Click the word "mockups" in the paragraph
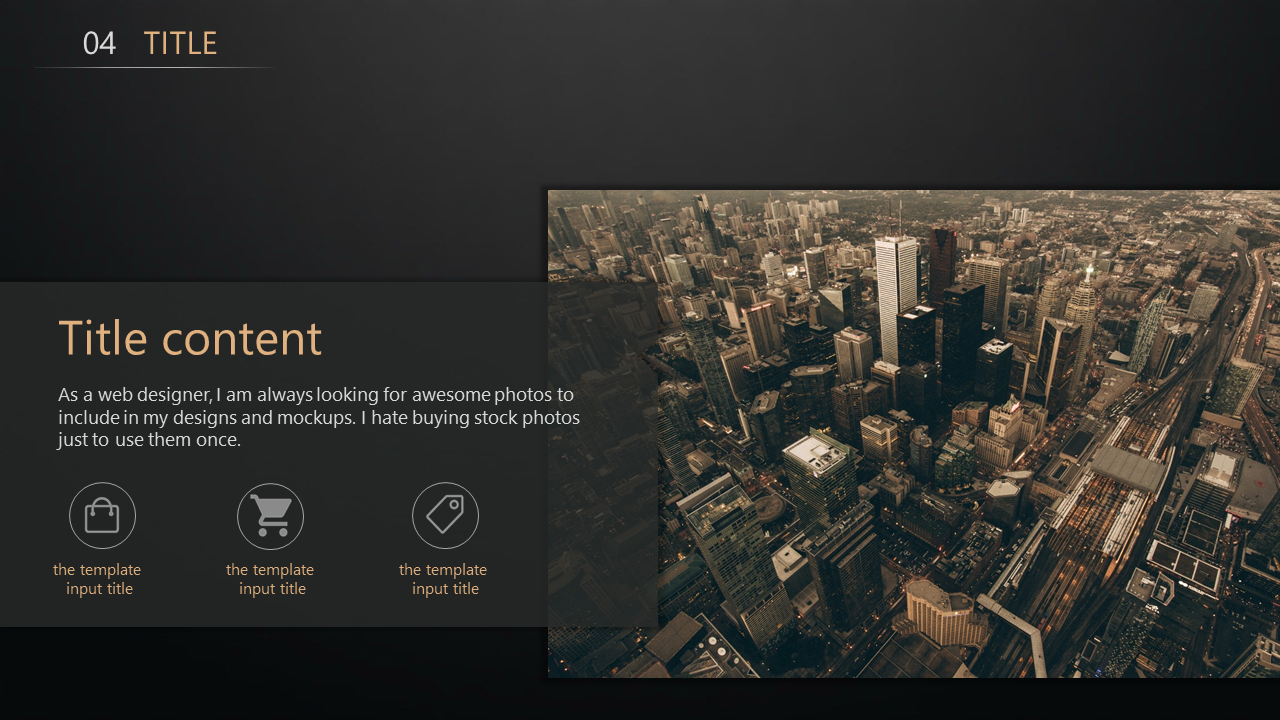 coord(313,418)
